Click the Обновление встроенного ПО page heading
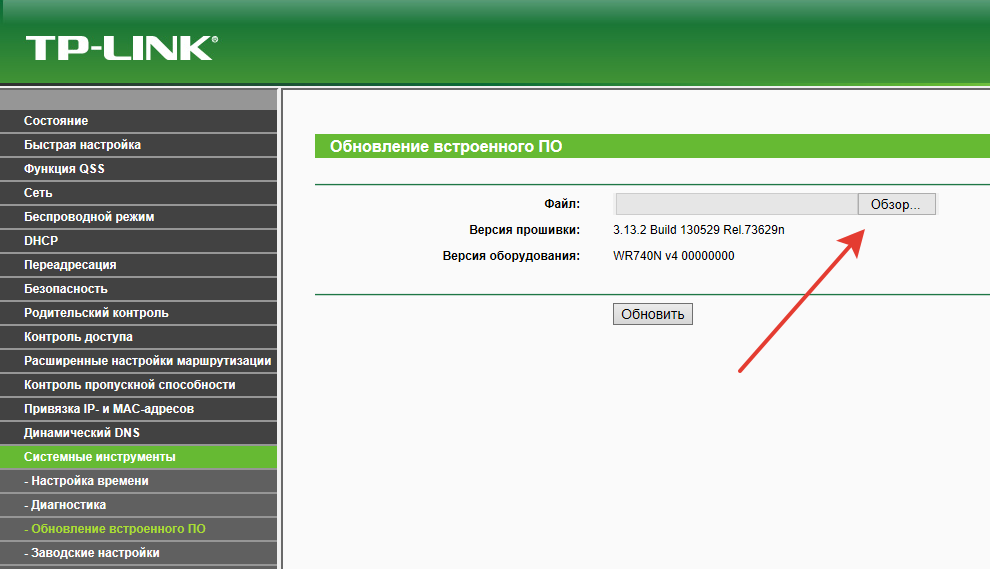Screen dimensions: 990x569 point(446,147)
